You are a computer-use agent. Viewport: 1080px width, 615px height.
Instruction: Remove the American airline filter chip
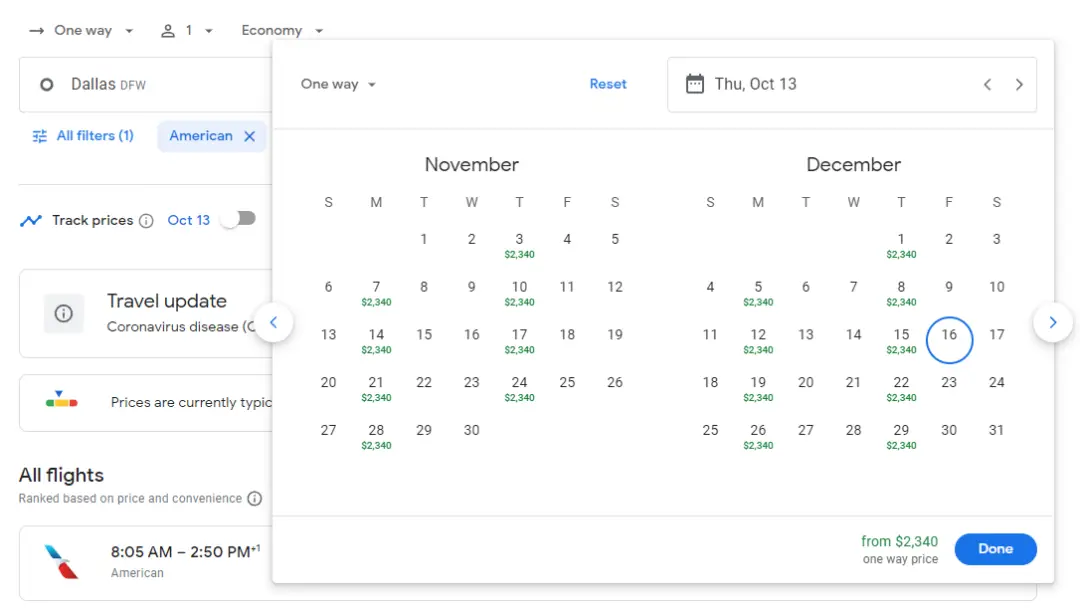click(250, 136)
